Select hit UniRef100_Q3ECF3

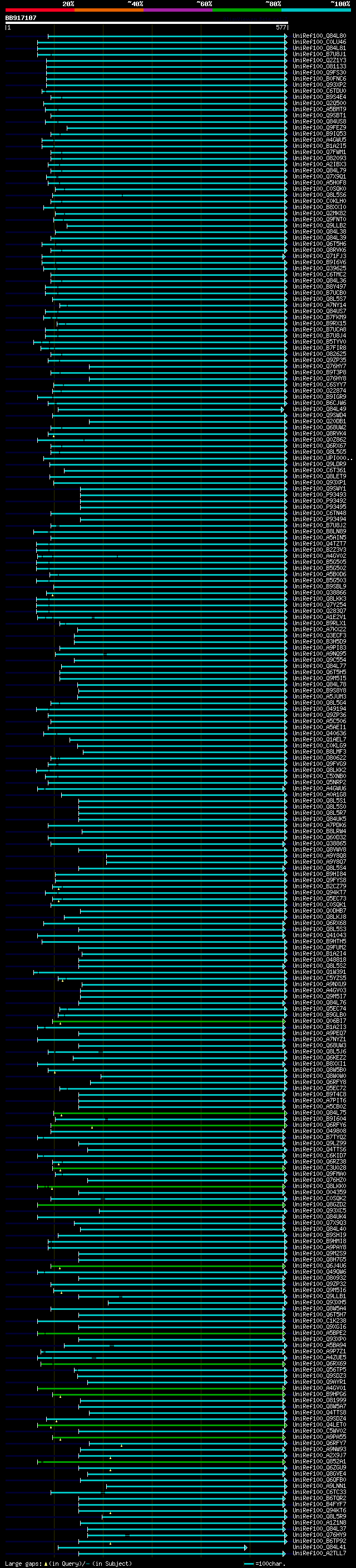tap(319, 635)
